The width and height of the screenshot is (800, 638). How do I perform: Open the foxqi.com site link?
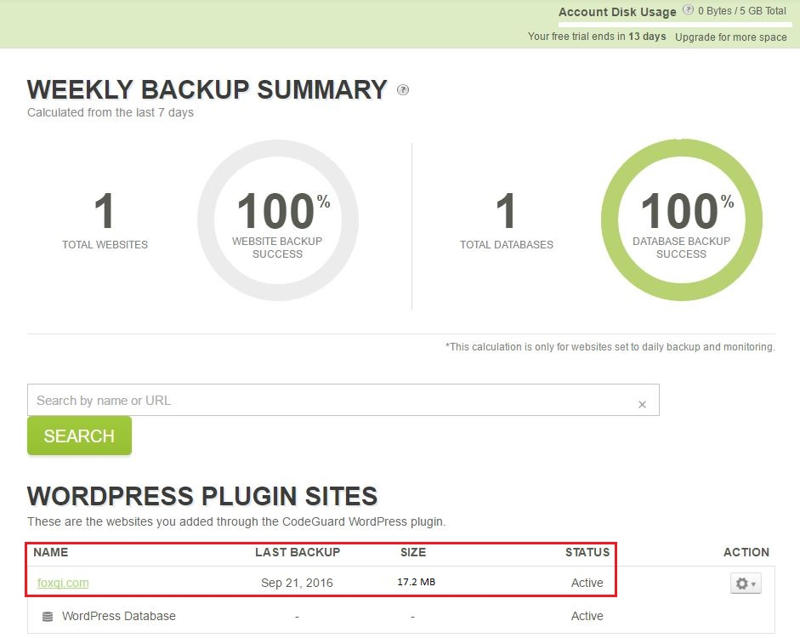(63, 583)
